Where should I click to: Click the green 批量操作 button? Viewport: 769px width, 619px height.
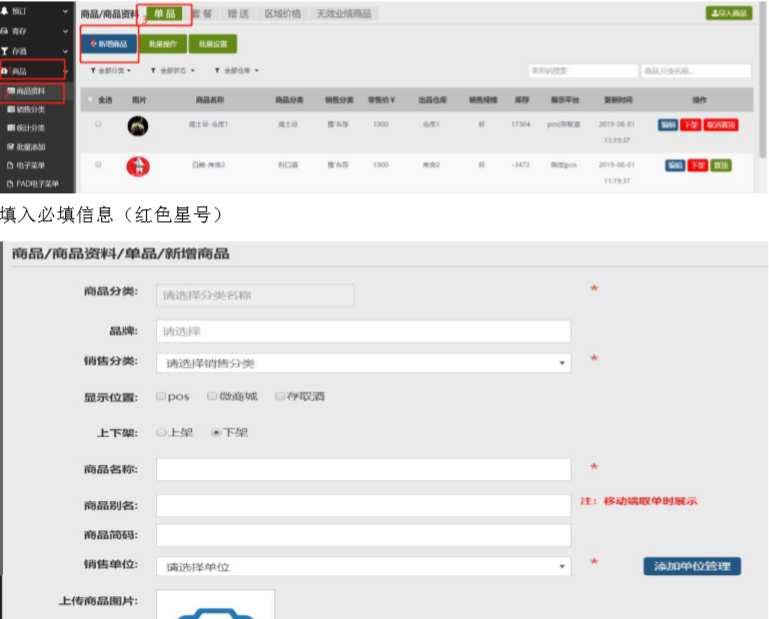[163, 44]
